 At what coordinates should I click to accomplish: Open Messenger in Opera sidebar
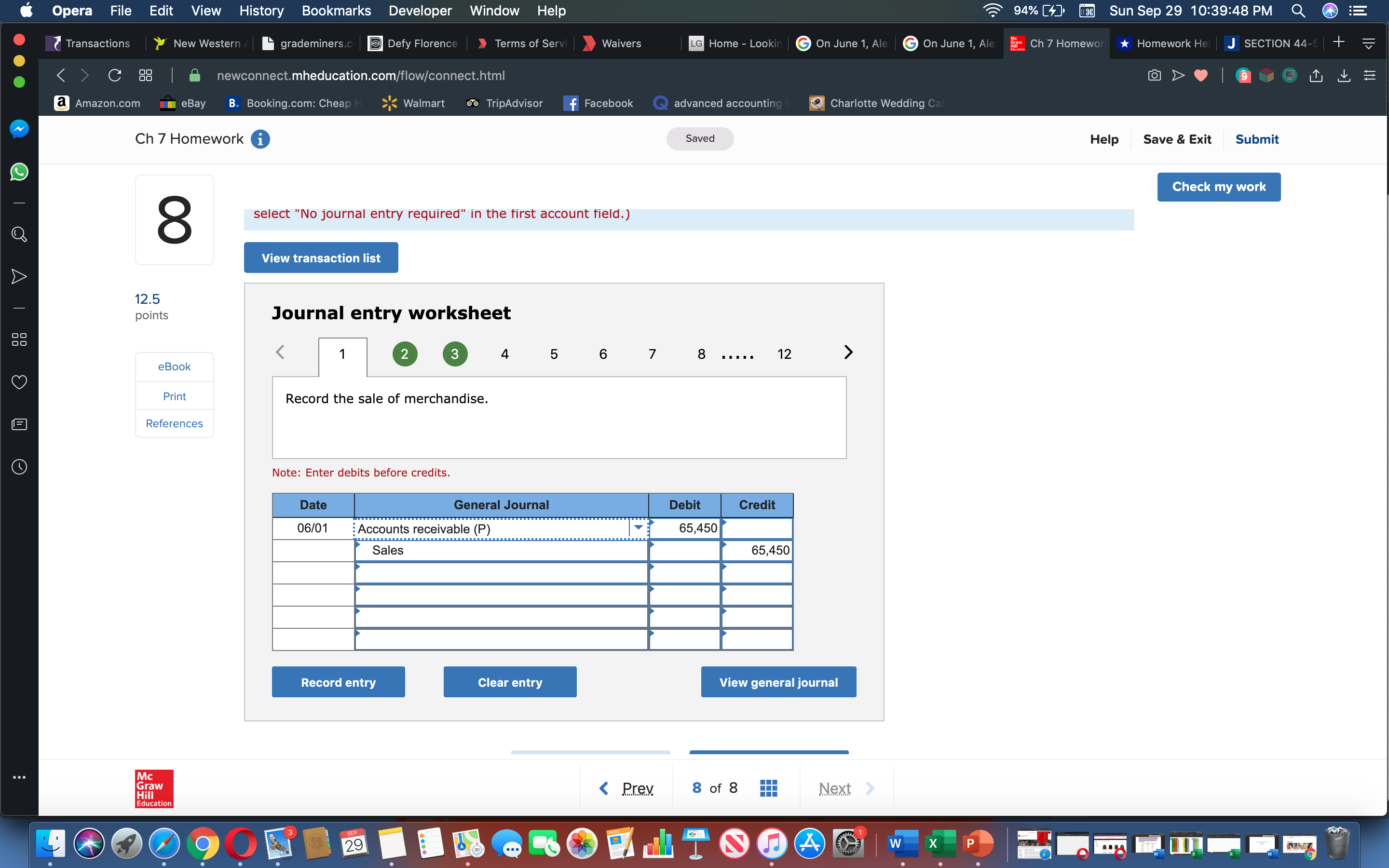point(19,129)
